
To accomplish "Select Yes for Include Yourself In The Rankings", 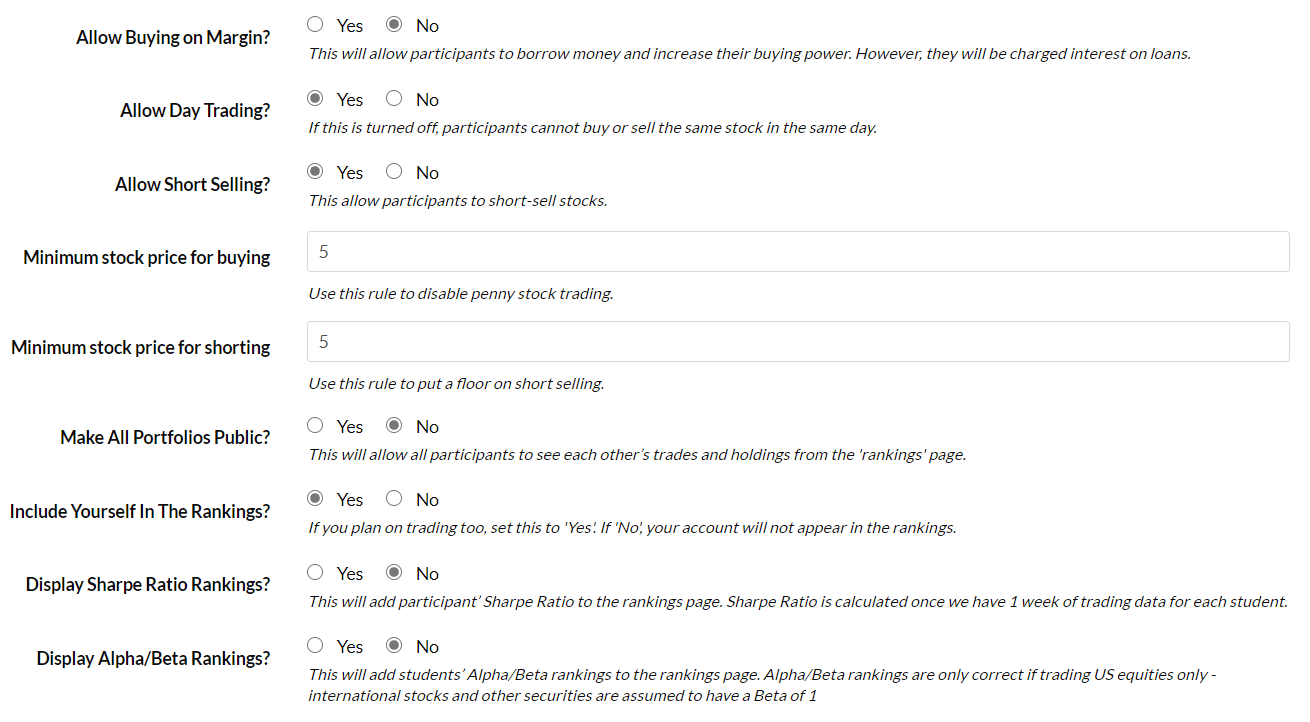I will pyautogui.click(x=316, y=499).
